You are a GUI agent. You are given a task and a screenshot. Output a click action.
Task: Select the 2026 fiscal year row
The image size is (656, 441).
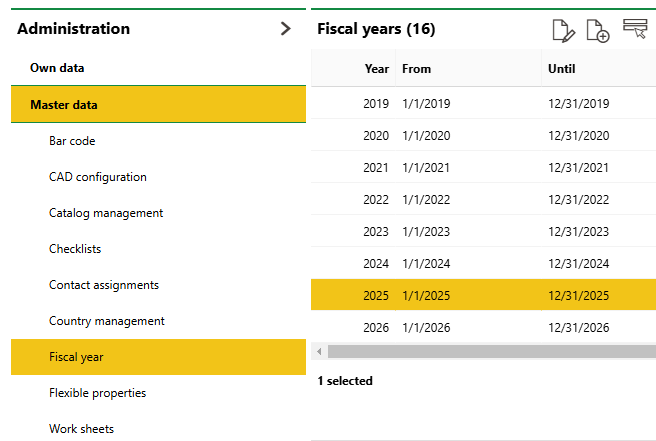[x=483, y=327]
